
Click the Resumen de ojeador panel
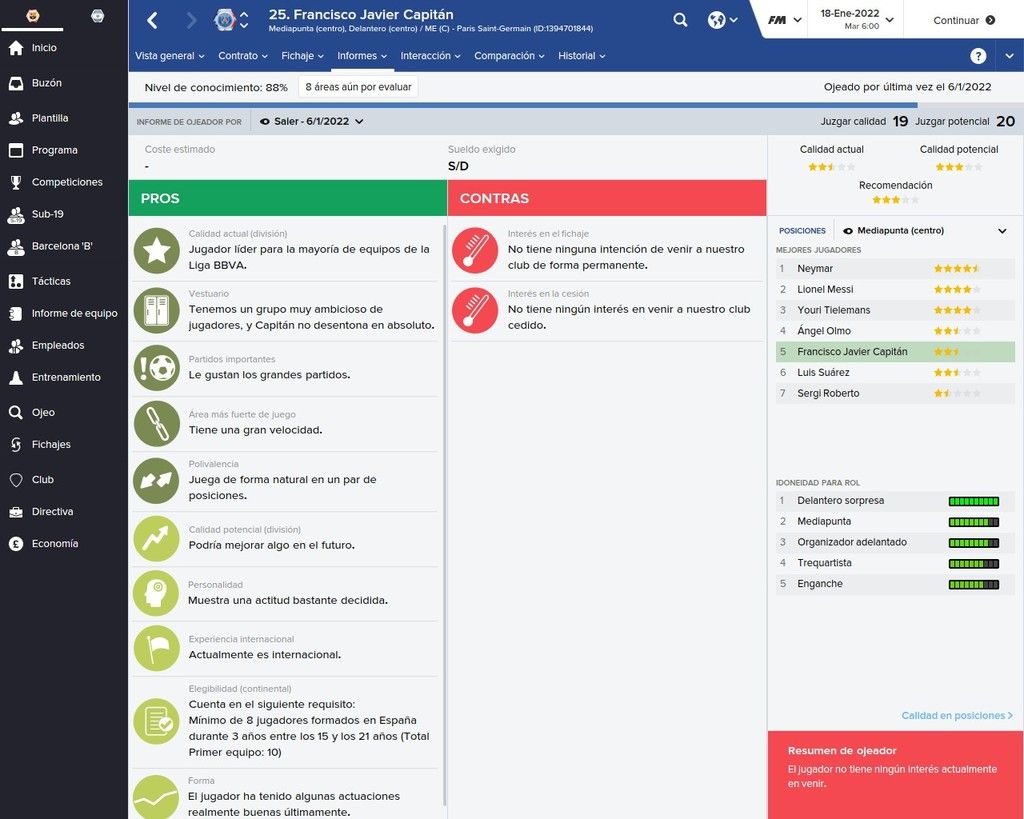(895, 775)
